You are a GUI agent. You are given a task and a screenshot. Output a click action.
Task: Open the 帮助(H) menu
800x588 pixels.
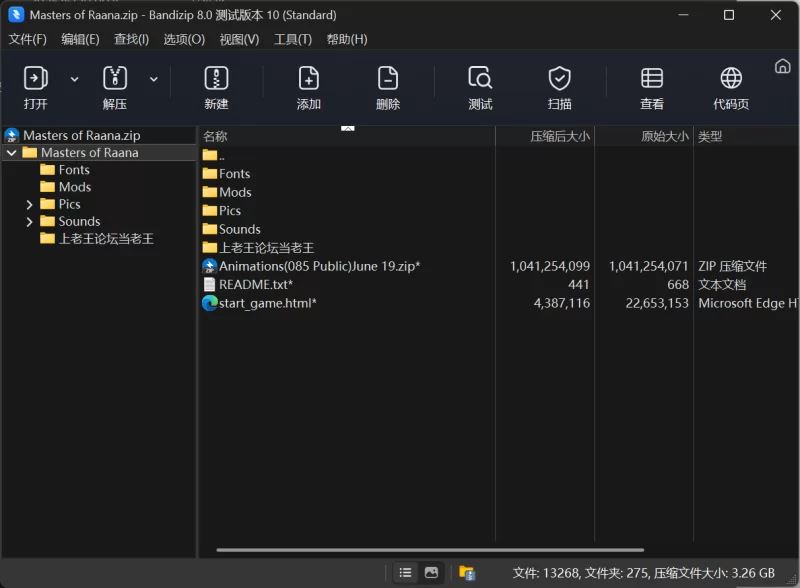(347, 39)
